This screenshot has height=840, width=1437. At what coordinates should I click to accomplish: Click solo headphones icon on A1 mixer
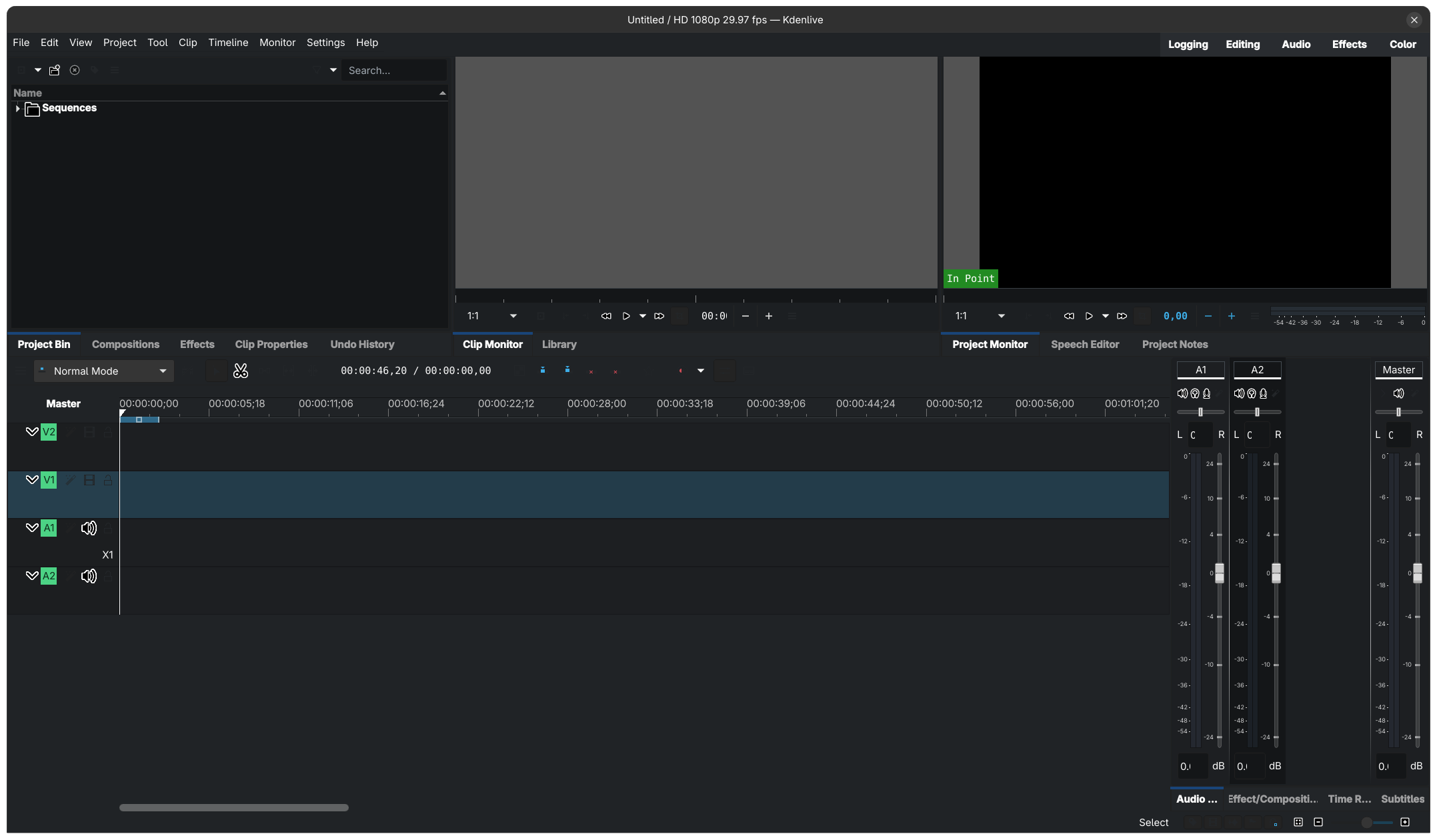point(1195,393)
